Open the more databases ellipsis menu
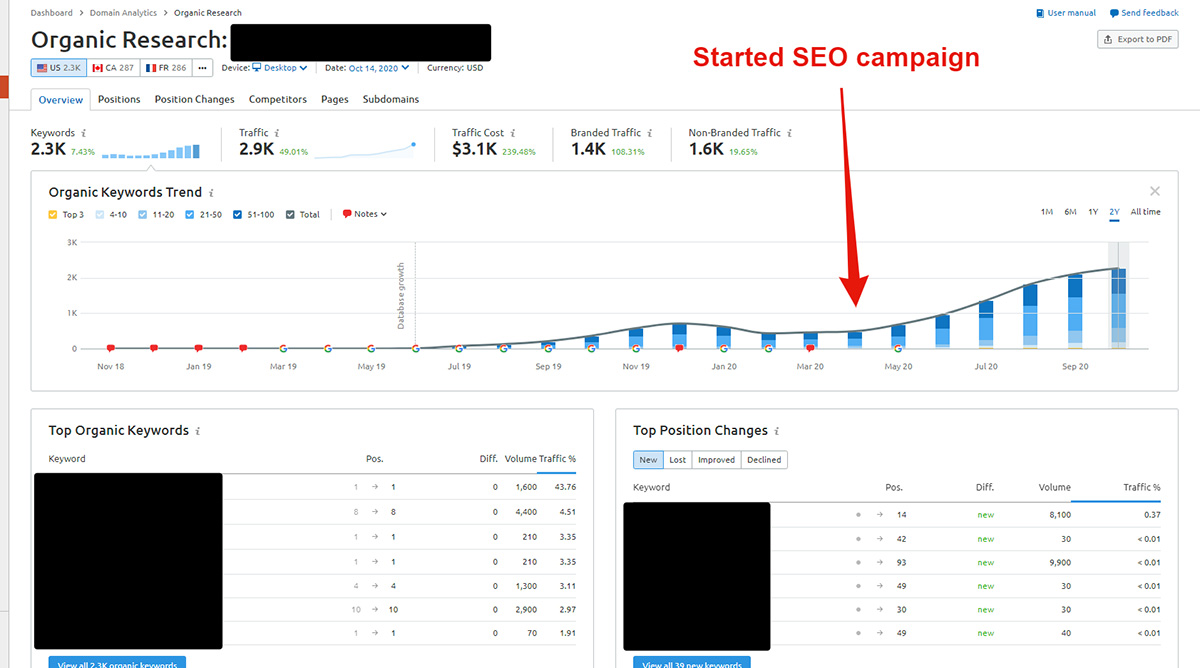Screen dimensions: 1200x668 (201, 67)
